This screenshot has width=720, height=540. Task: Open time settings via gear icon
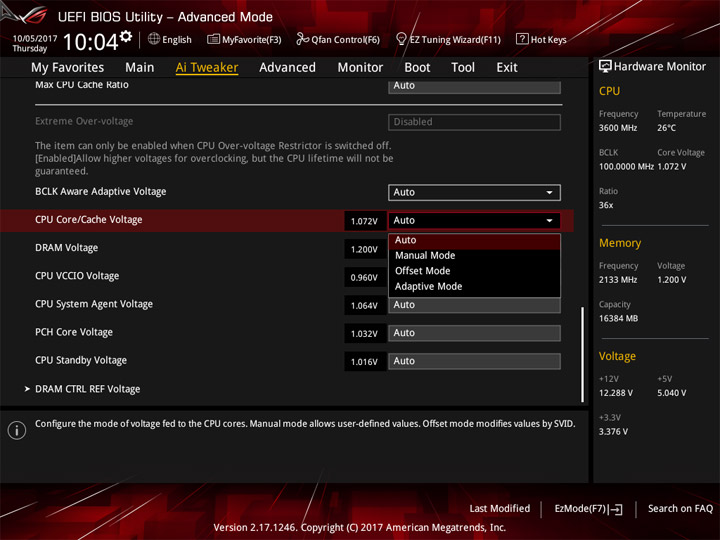(126, 36)
